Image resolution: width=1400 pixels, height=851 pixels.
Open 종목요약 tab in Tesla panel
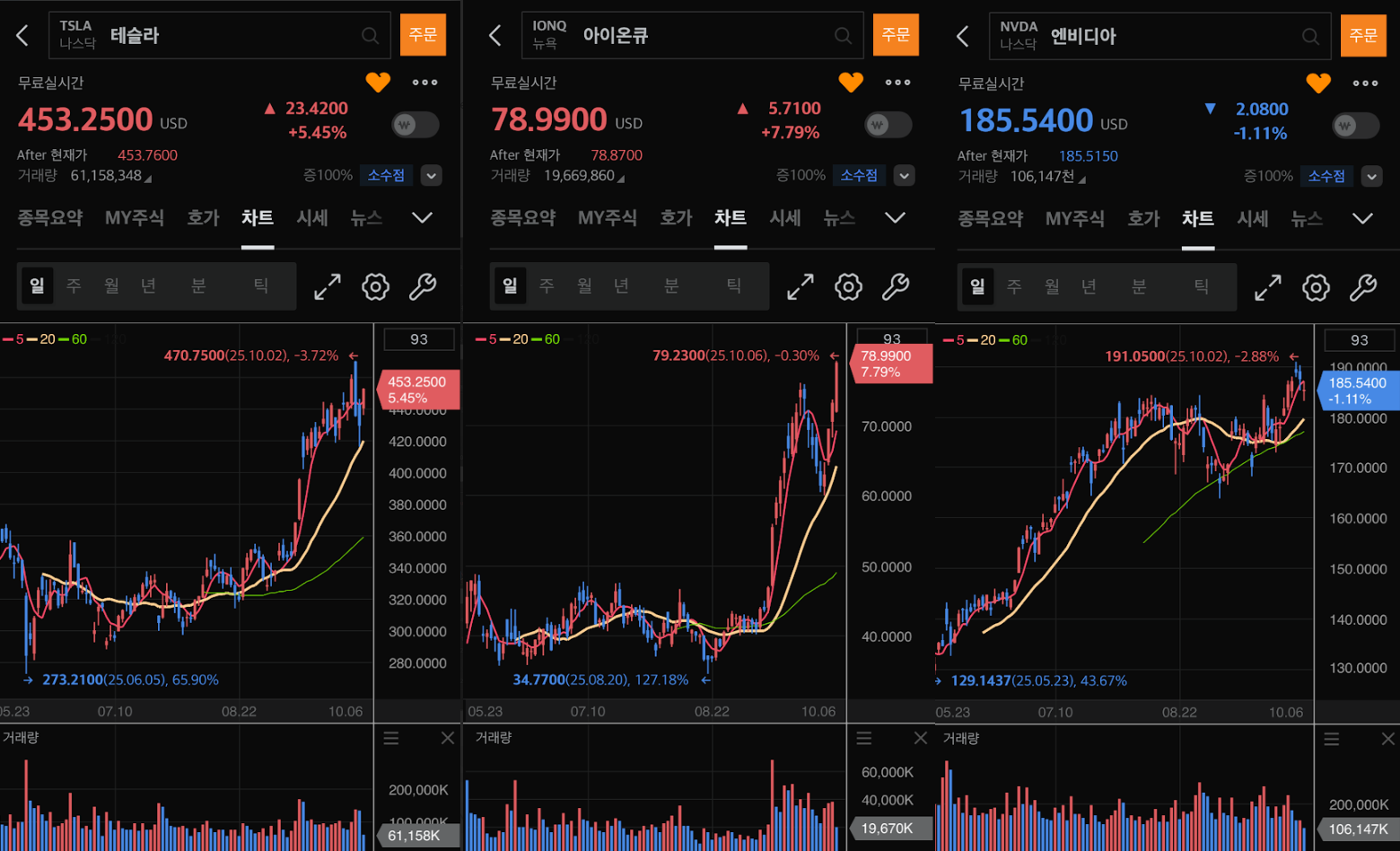coord(50,218)
